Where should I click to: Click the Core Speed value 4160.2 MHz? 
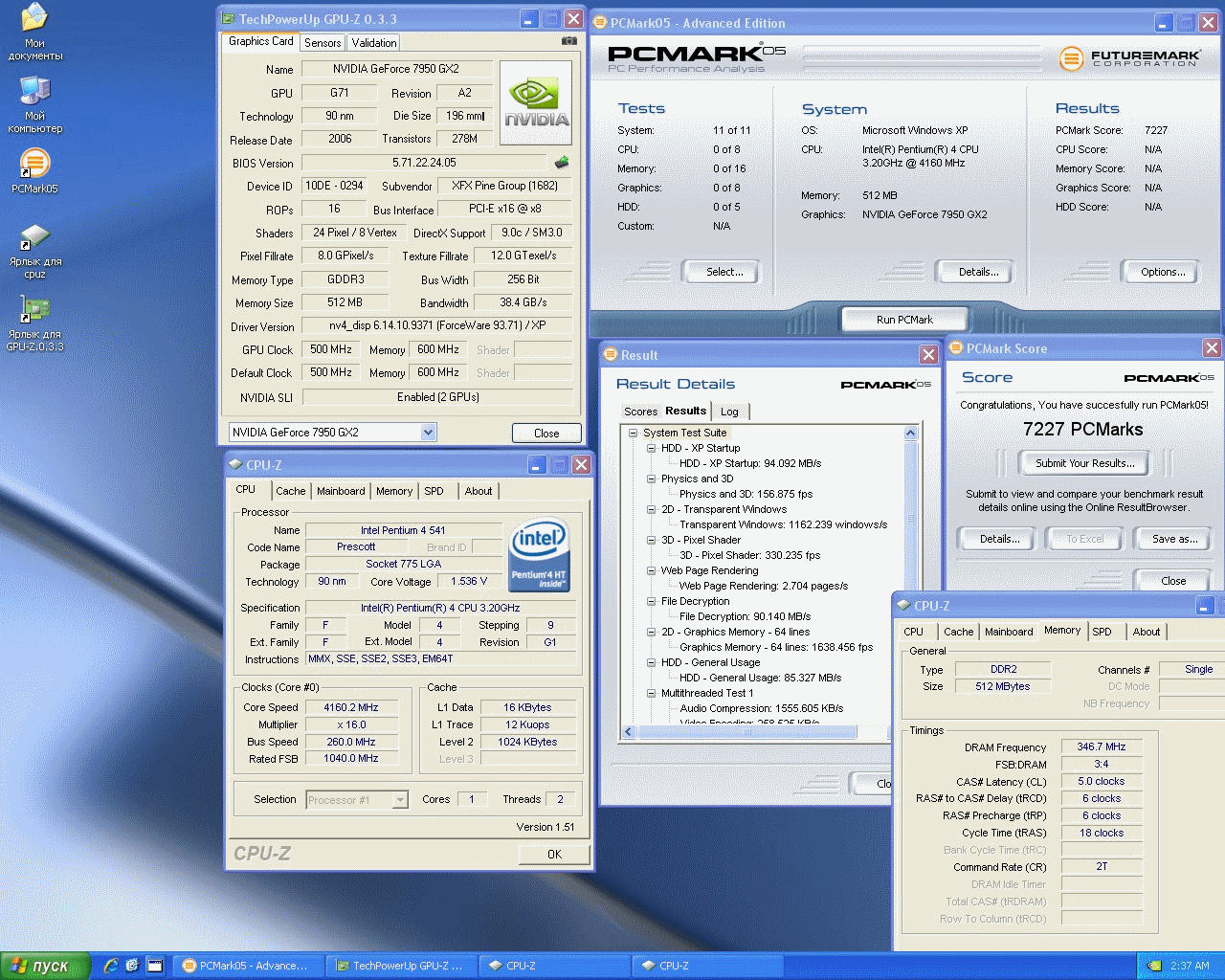coord(350,707)
